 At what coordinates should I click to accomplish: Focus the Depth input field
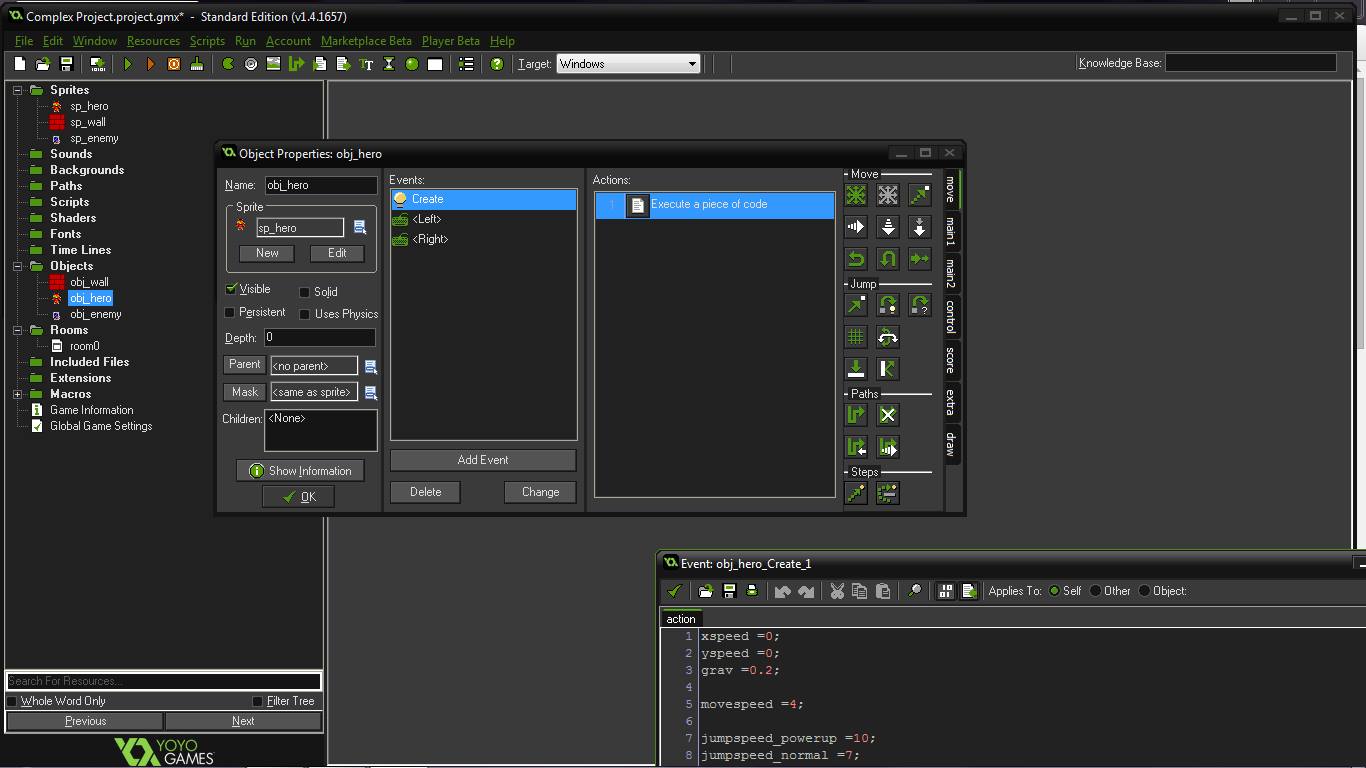[320, 338]
